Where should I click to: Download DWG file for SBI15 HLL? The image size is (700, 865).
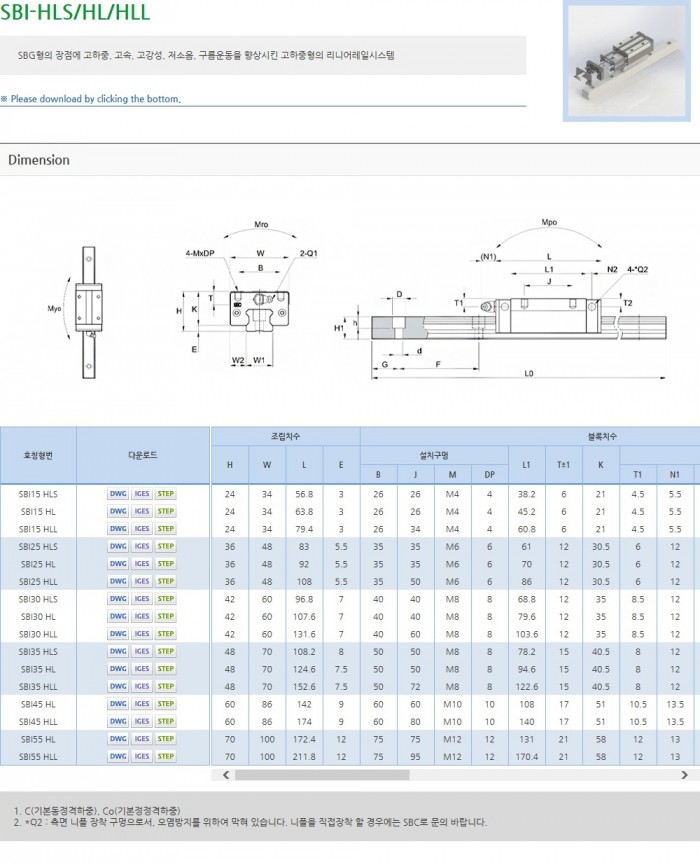[x=118, y=528]
